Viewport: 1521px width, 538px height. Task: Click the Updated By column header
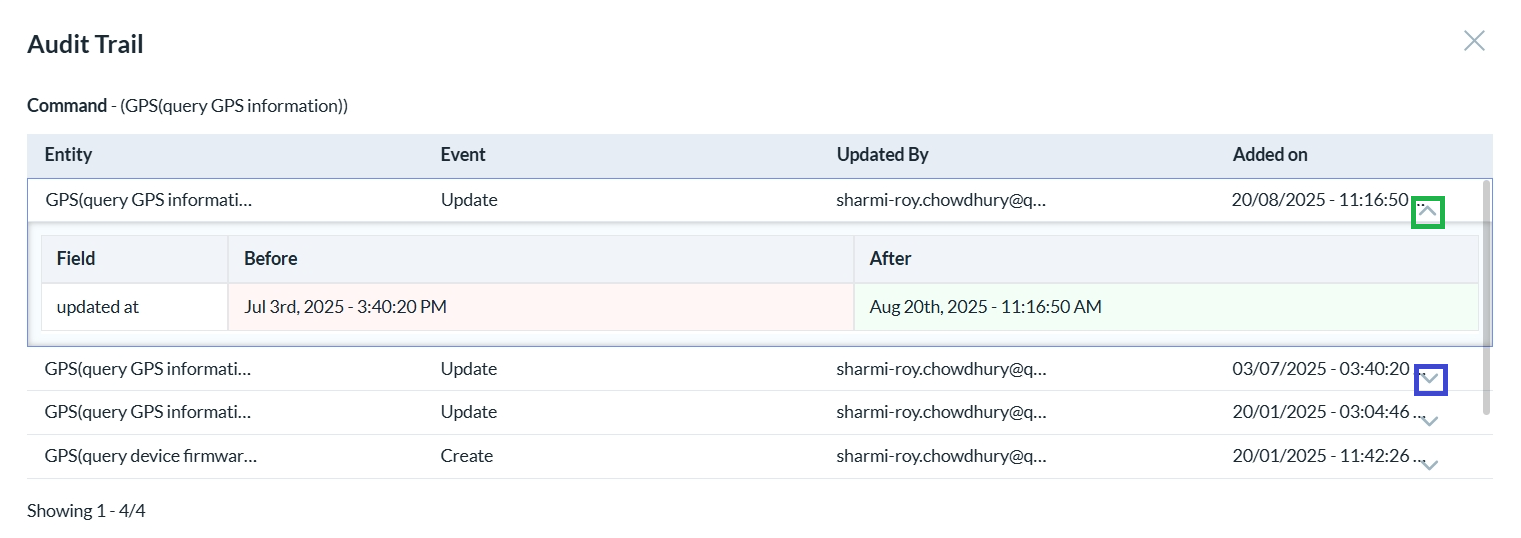click(882, 155)
